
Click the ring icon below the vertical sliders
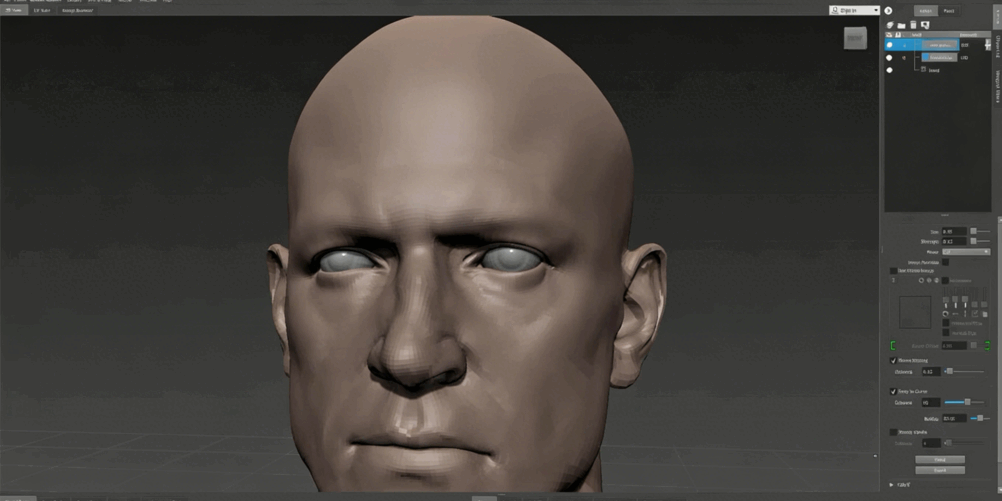(946, 314)
